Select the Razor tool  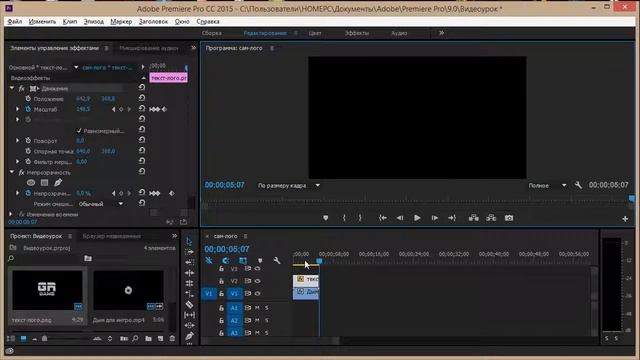[x=189, y=304]
